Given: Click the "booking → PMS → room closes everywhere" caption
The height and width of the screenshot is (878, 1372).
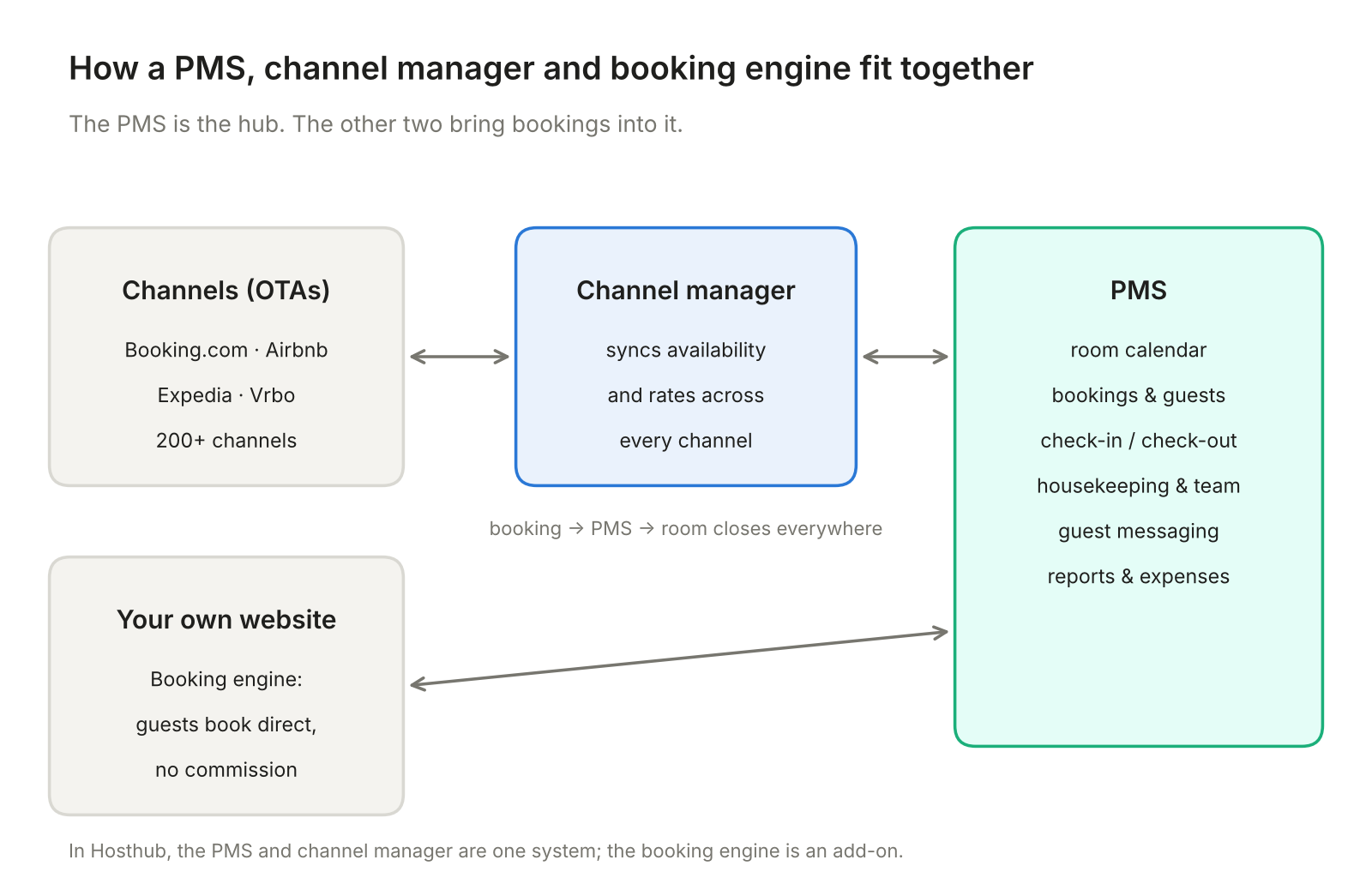Looking at the screenshot, I should pyautogui.click(x=686, y=529).
